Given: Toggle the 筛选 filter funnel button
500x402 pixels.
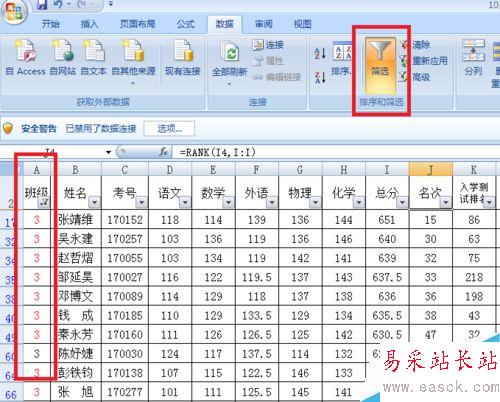Looking at the screenshot, I should (380, 65).
